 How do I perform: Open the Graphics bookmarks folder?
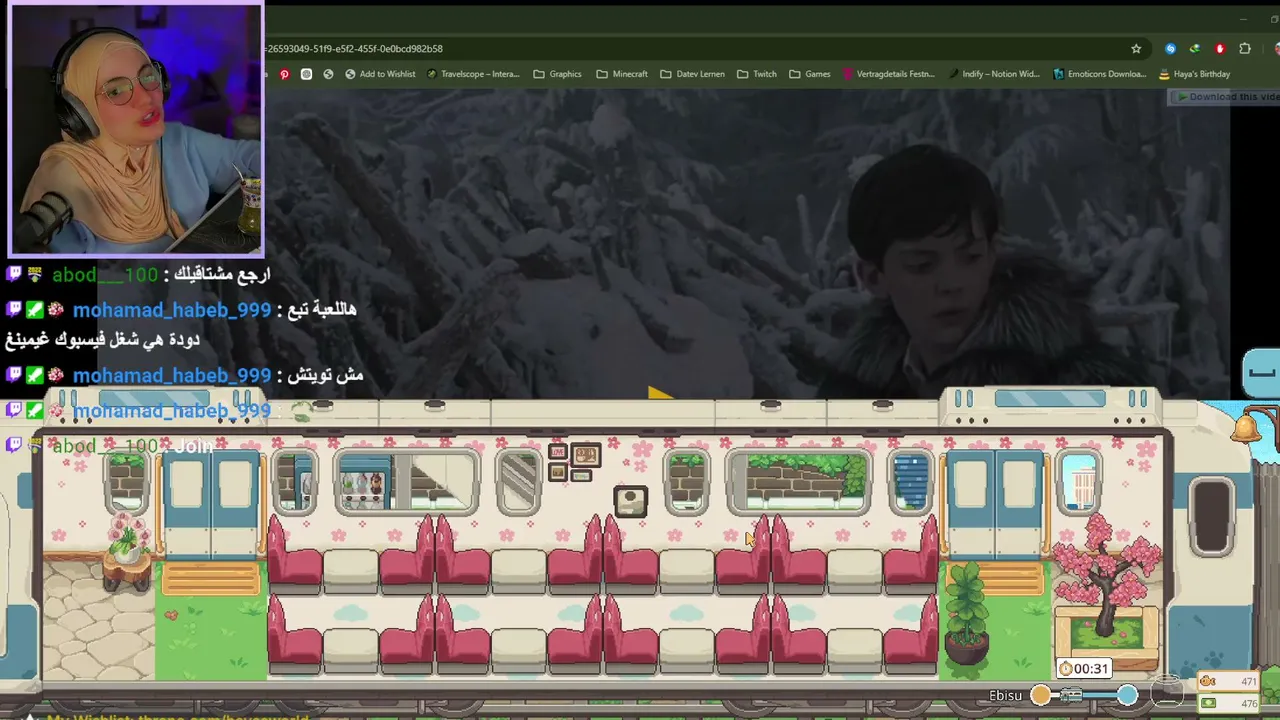[558, 74]
